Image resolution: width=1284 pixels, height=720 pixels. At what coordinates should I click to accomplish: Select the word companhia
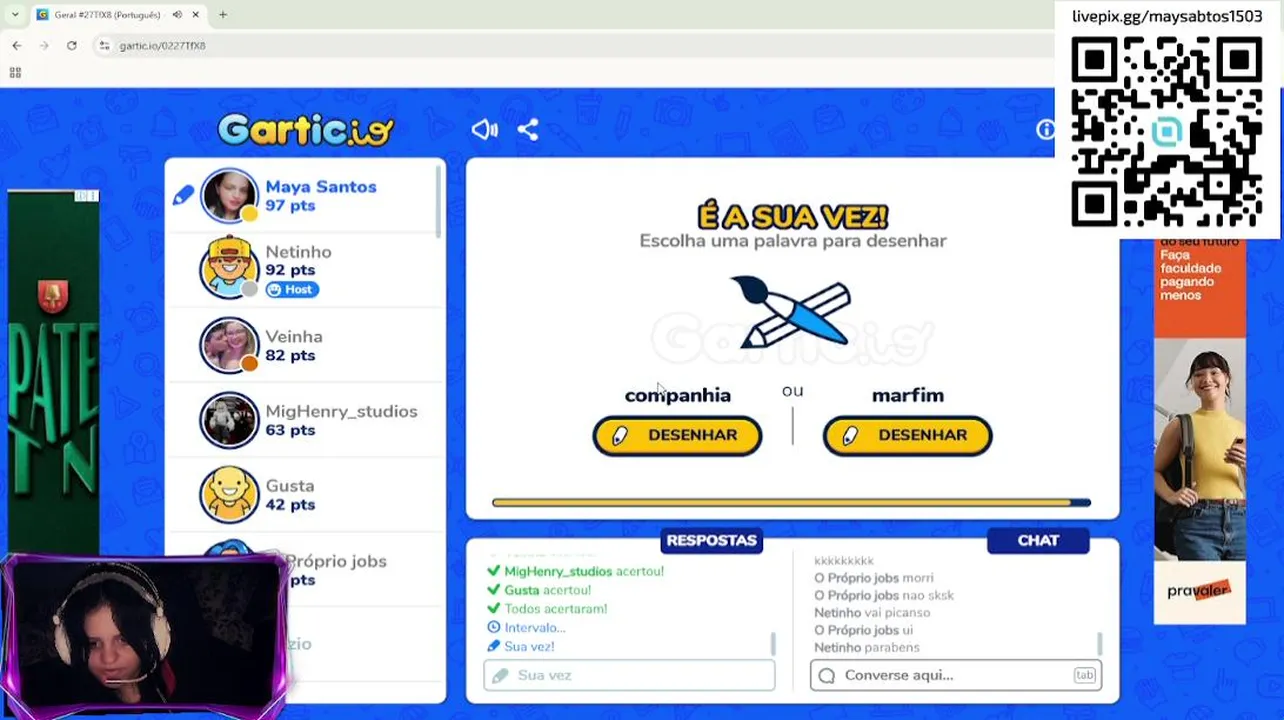(678, 395)
